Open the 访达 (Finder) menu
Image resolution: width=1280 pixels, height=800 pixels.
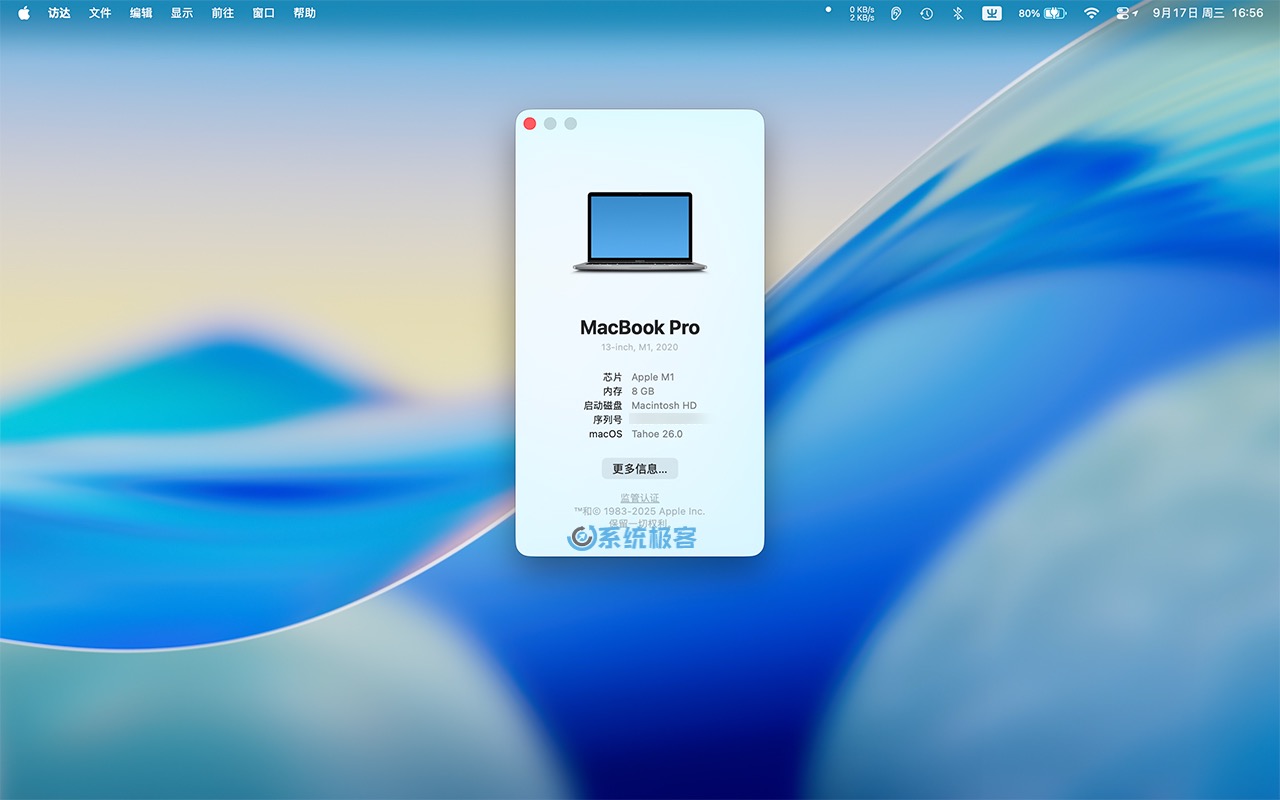coord(59,13)
